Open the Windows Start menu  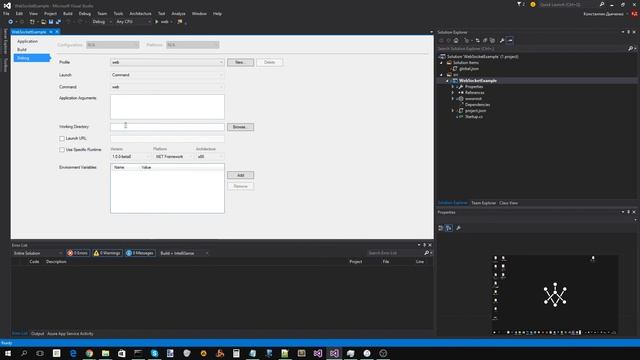click(x=7, y=353)
